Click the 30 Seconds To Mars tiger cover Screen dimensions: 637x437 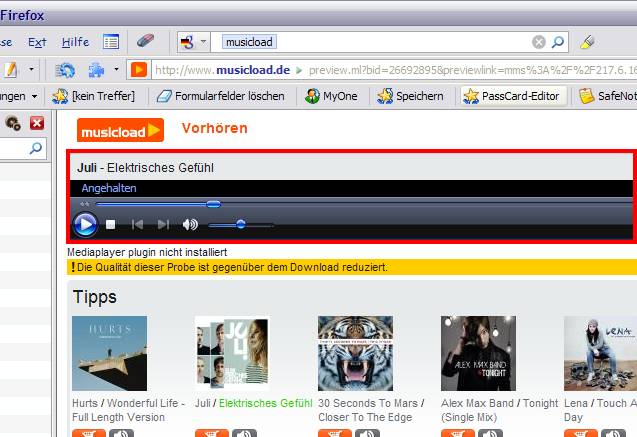[355, 353]
